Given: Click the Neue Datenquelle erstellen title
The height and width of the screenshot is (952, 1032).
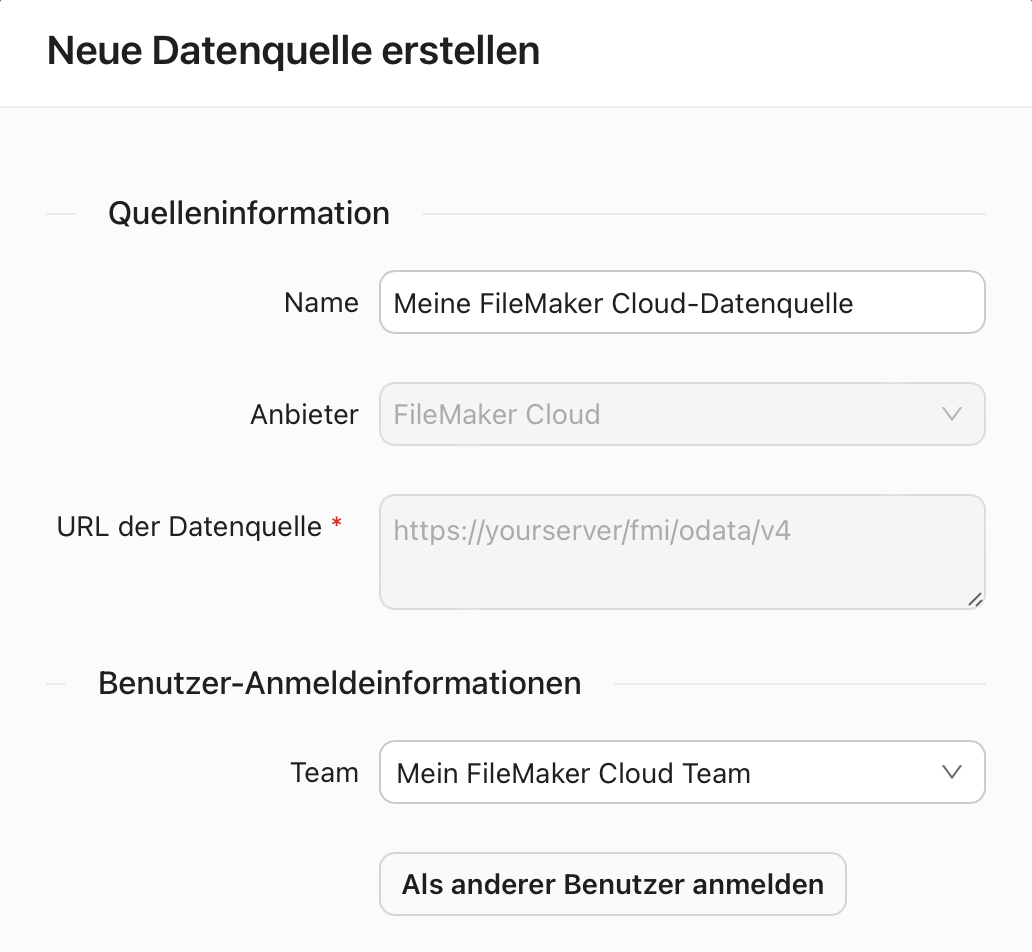Looking at the screenshot, I should [293, 51].
